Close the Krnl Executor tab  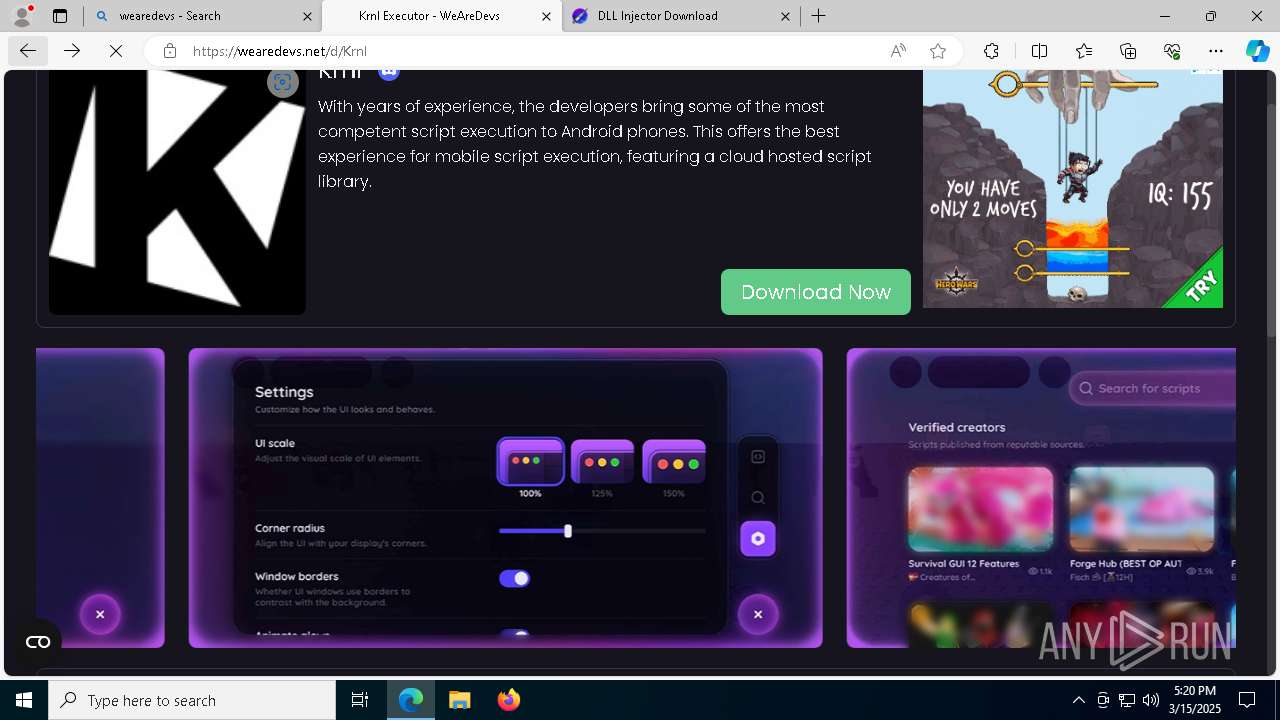coord(546,16)
